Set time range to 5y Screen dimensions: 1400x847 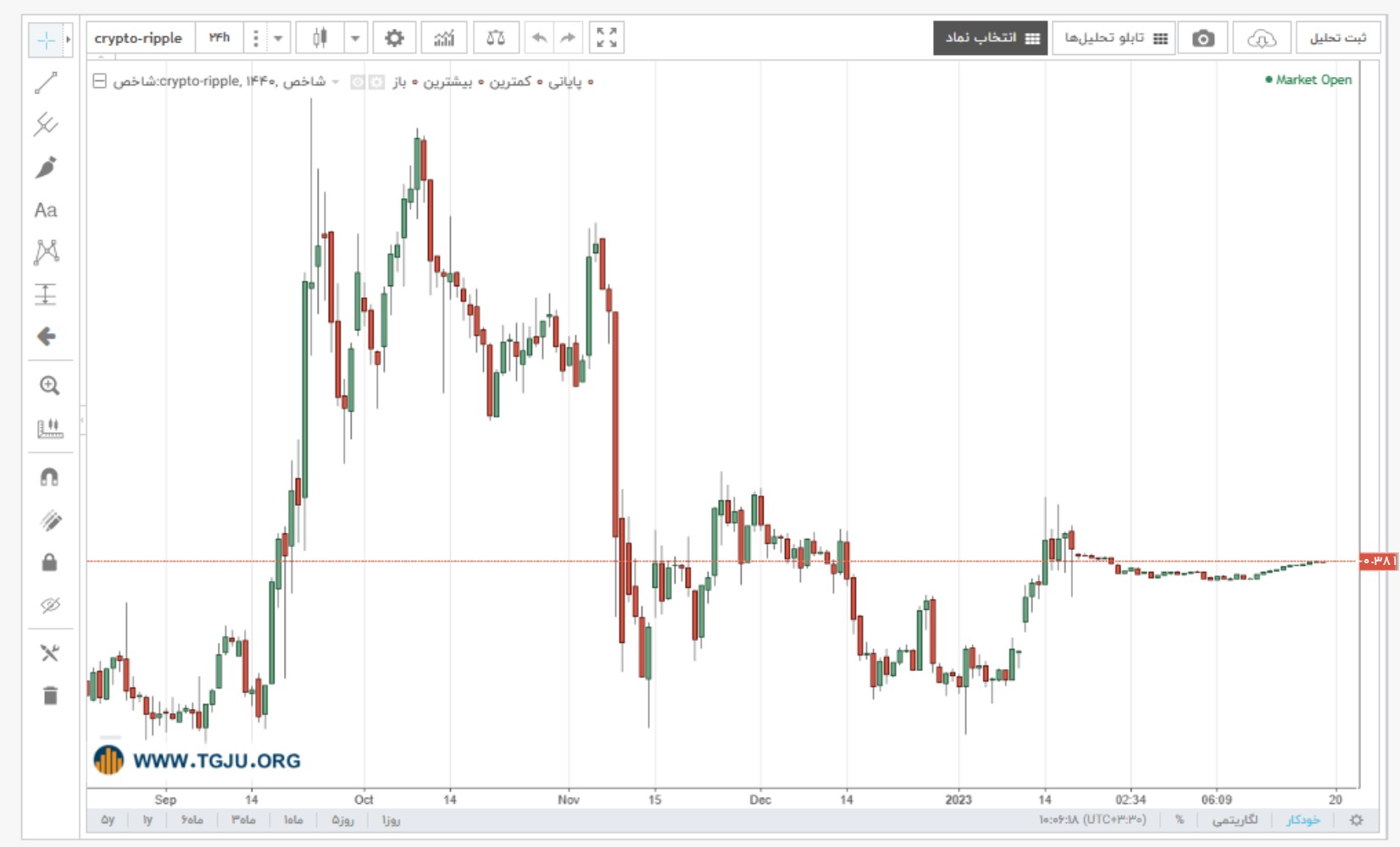108,820
